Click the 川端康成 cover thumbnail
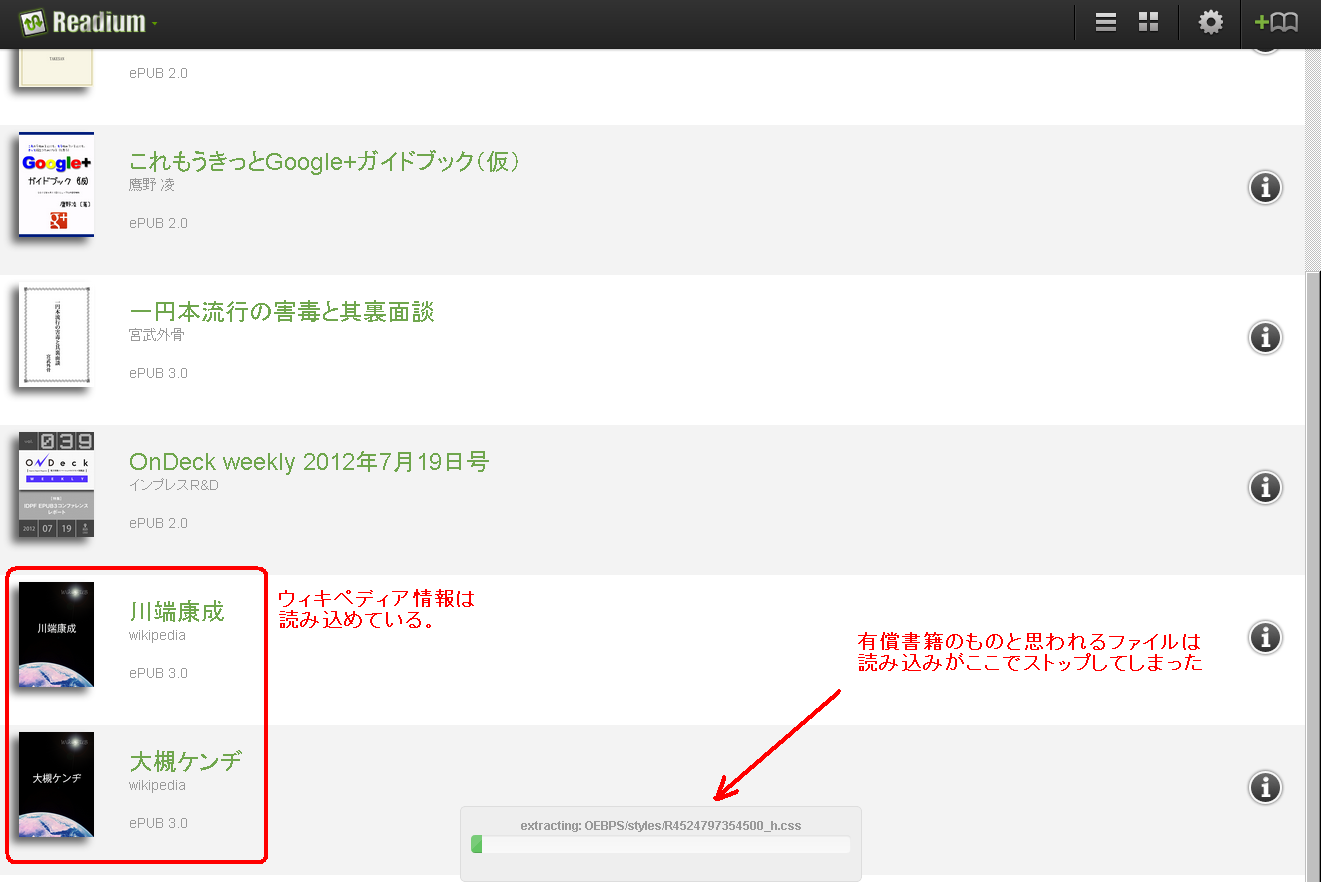Image resolution: width=1321 pixels, height=882 pixels. point(56,634)
